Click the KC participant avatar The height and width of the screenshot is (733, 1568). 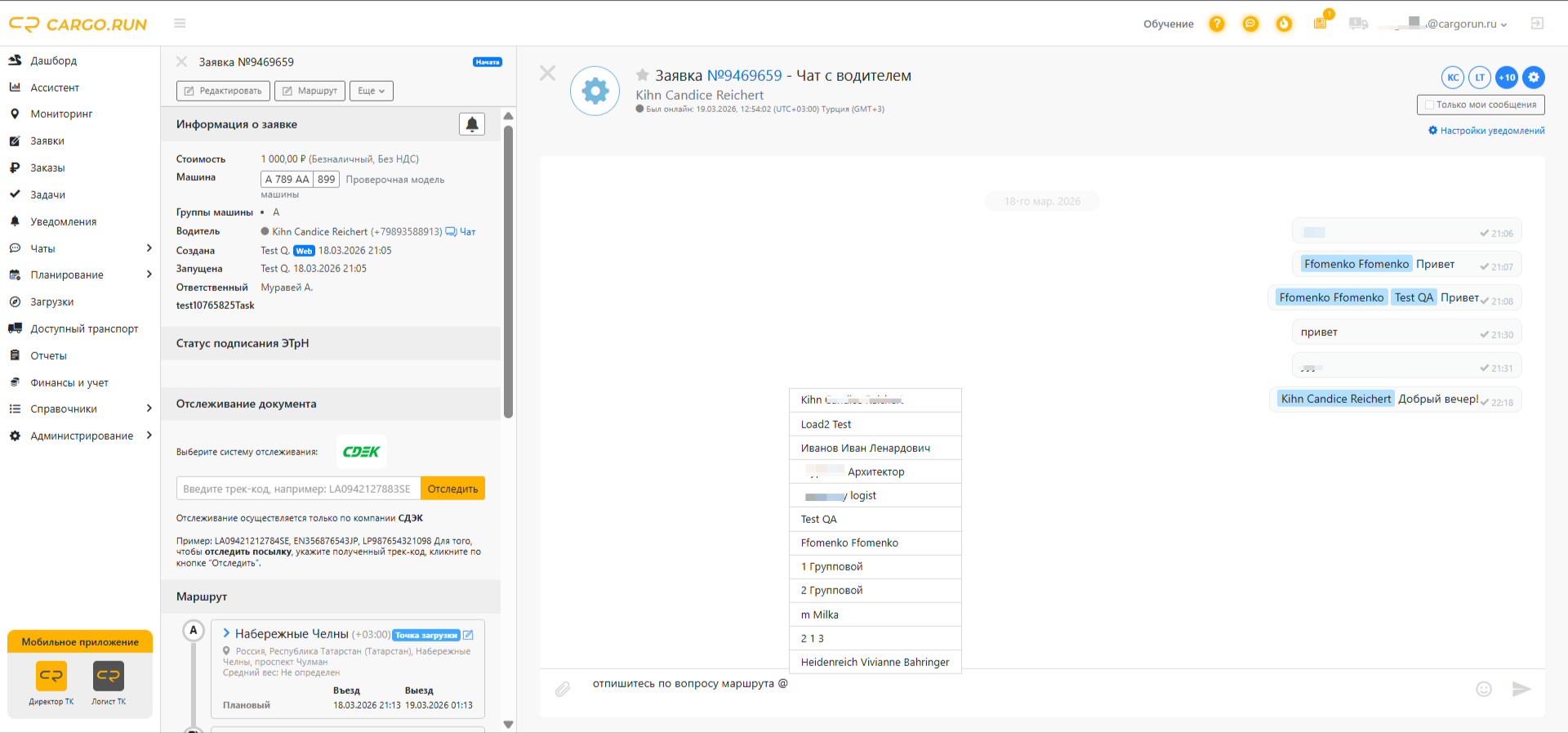click(1453, 78)
